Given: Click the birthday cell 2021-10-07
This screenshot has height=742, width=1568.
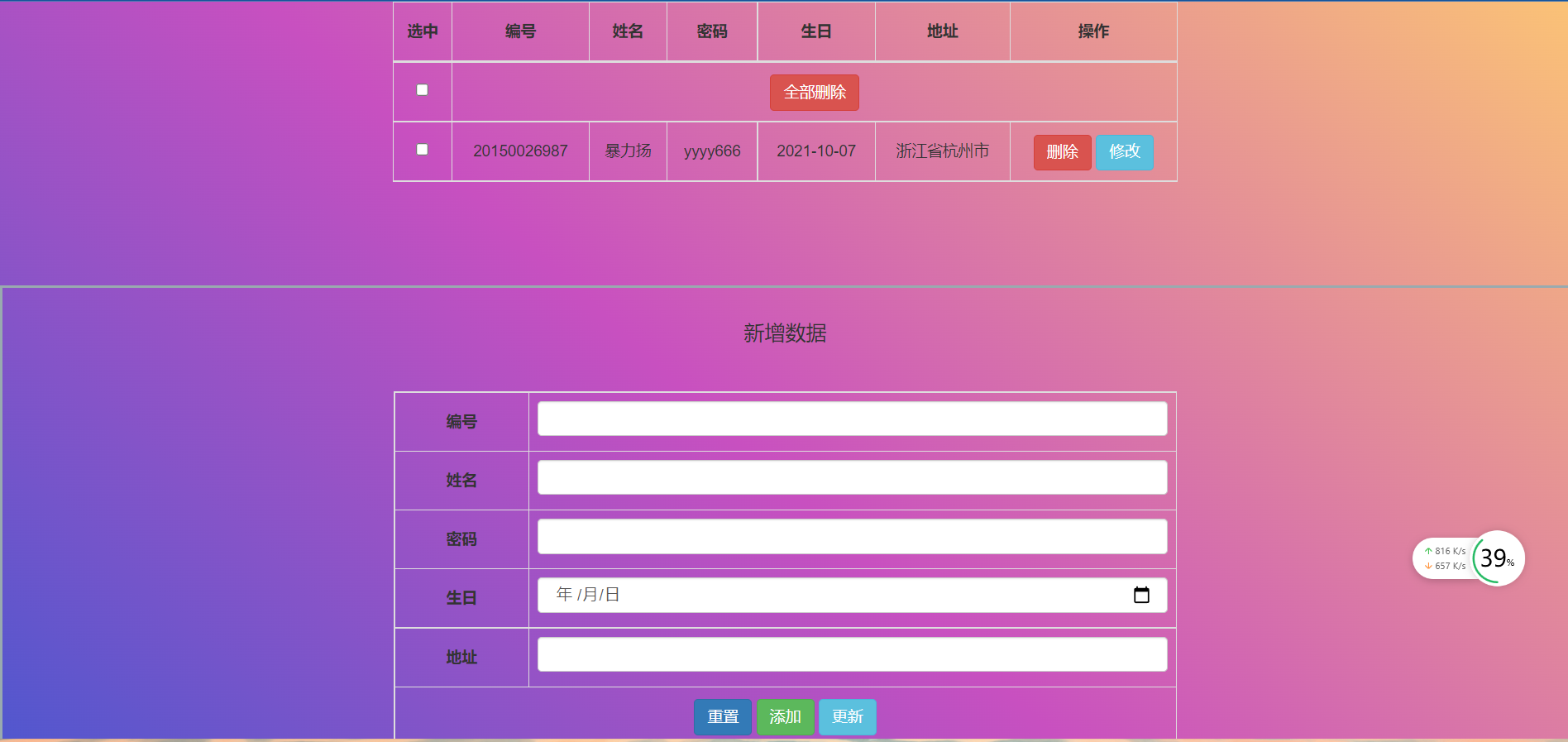Looking at the screenshot, I should point(816,151).
